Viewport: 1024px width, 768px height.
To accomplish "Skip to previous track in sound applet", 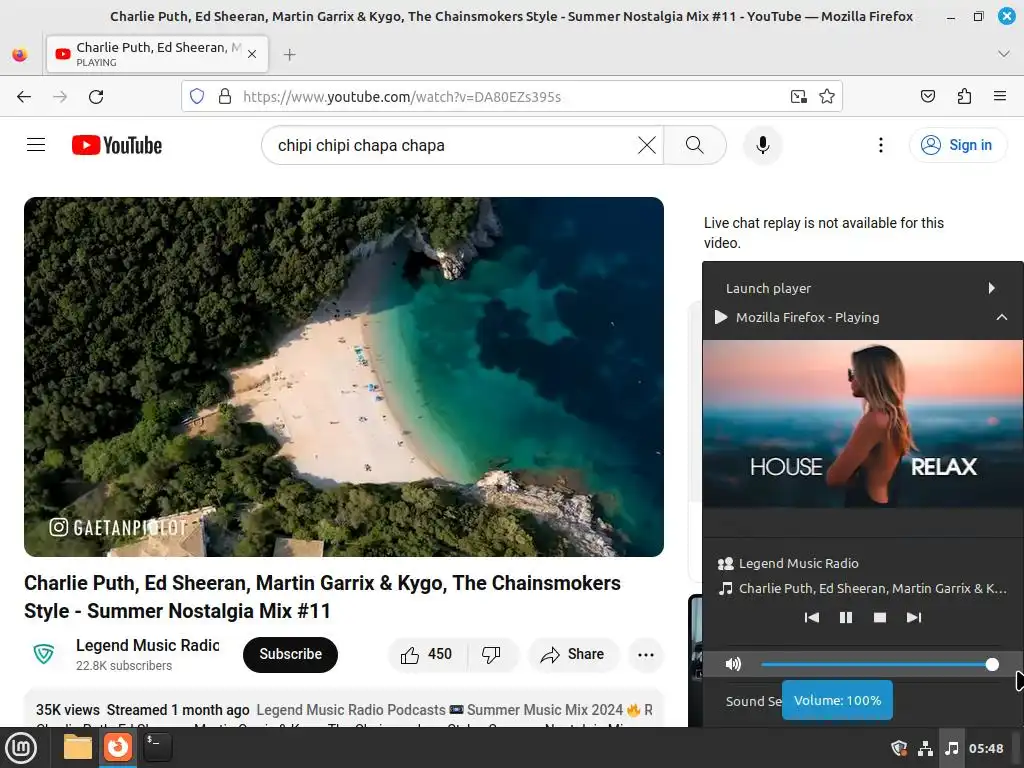I will point(812,618).
